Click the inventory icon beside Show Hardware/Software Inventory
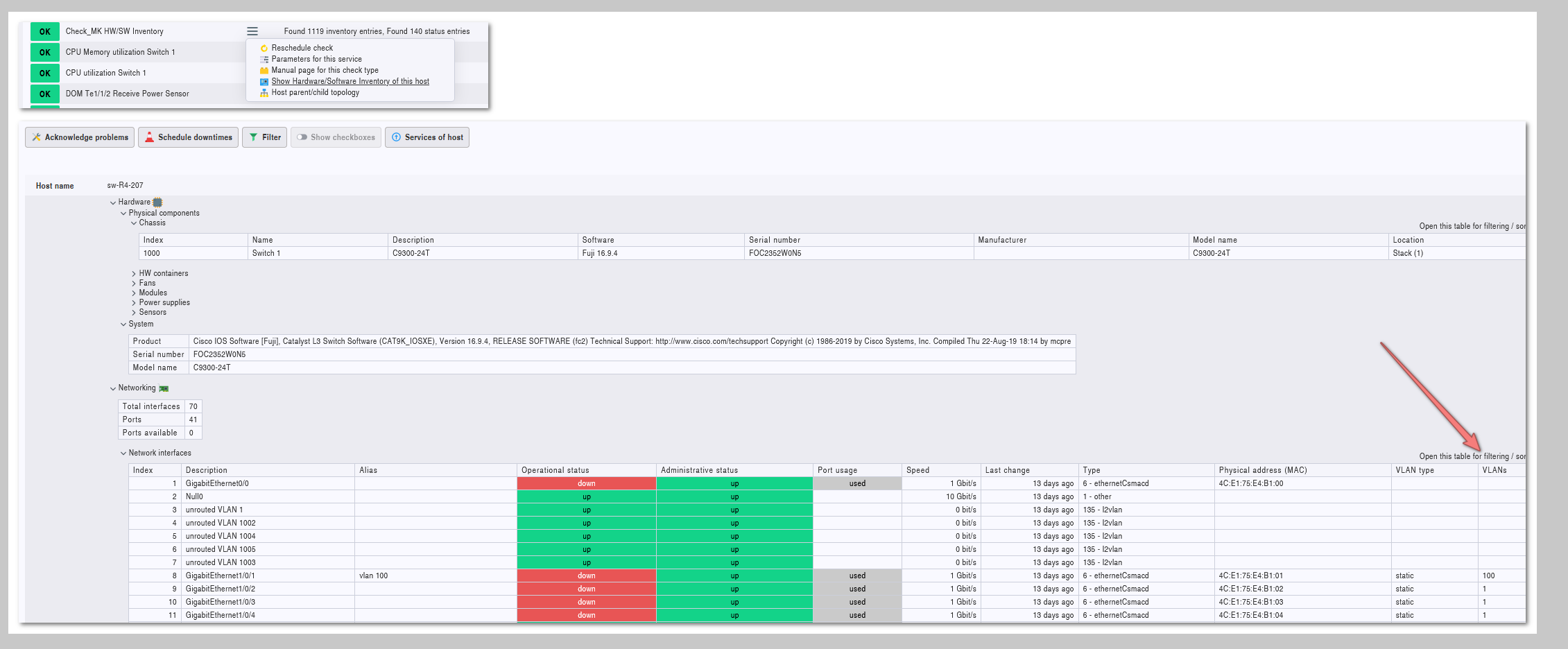Viewport: 1568px width, 649px height. point(264,82)
